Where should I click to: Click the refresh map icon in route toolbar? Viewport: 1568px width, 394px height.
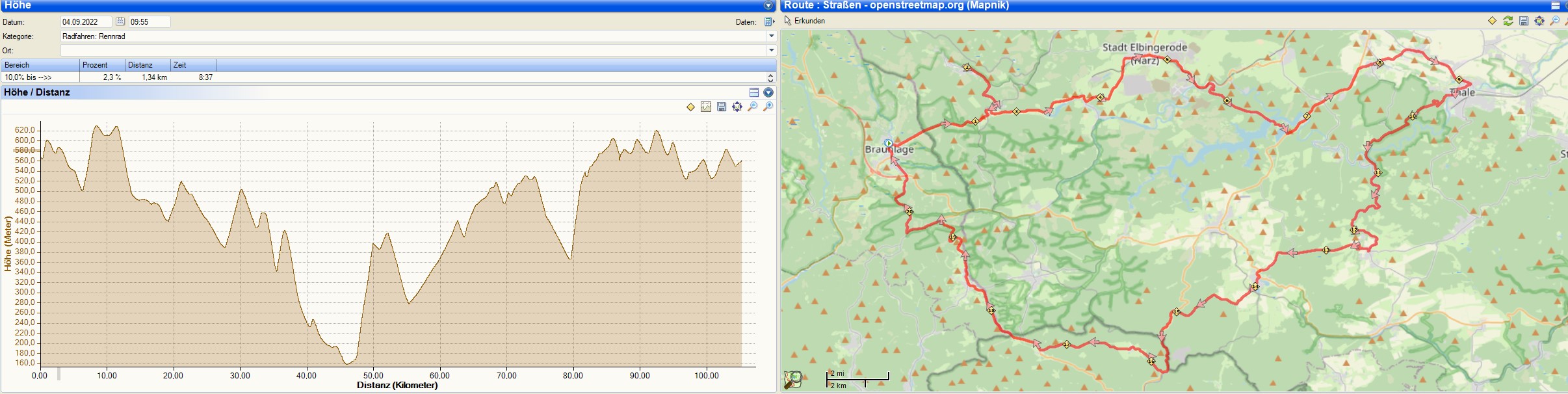click(x=1508, y=21)
